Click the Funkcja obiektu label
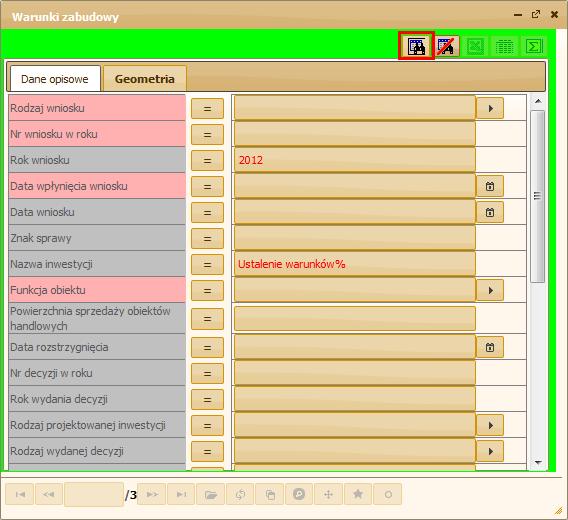Screen dimensions: 568x520 [x=48, y=290]
